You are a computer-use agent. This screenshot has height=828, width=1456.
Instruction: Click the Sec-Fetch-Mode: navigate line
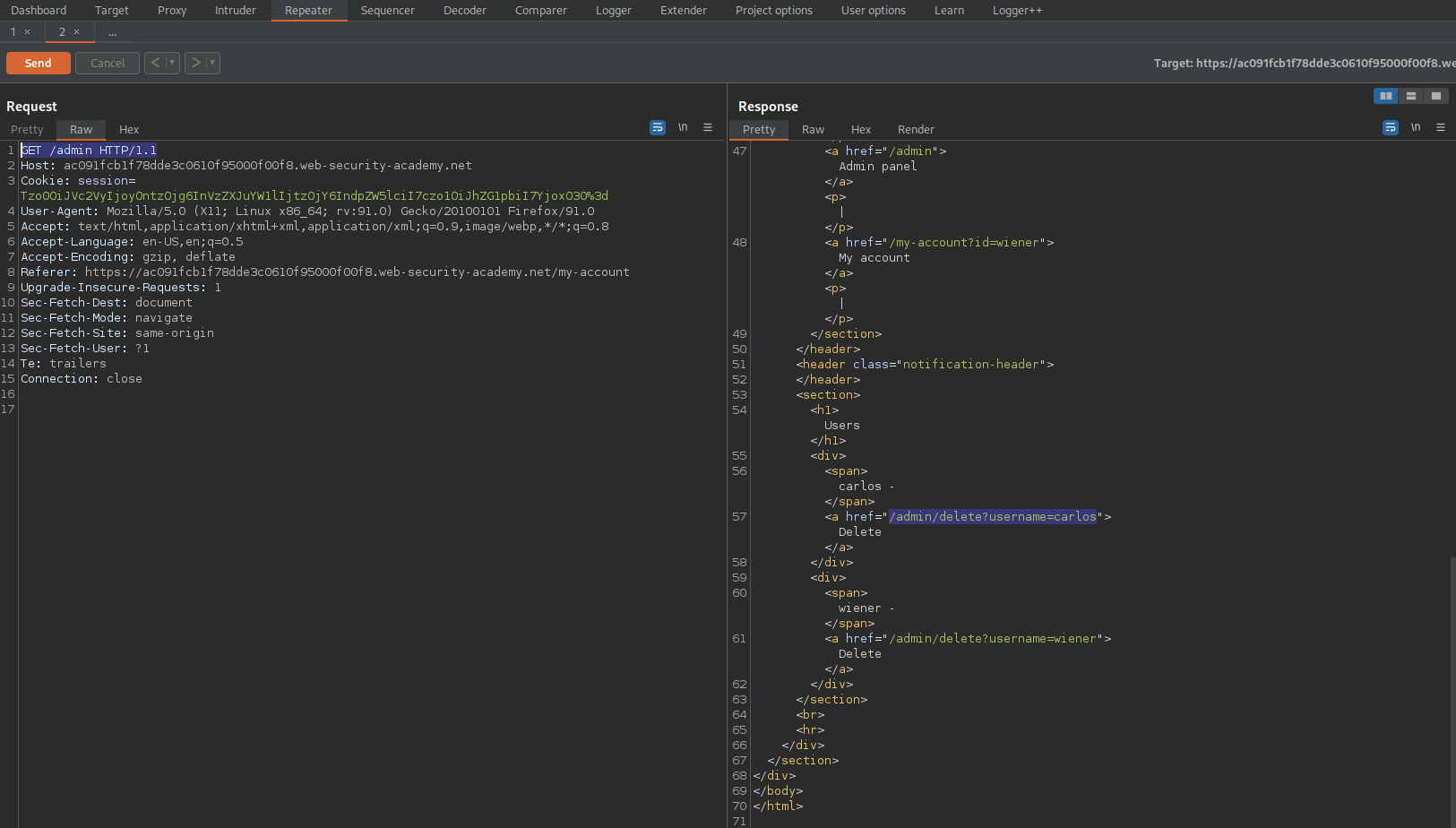107,318
